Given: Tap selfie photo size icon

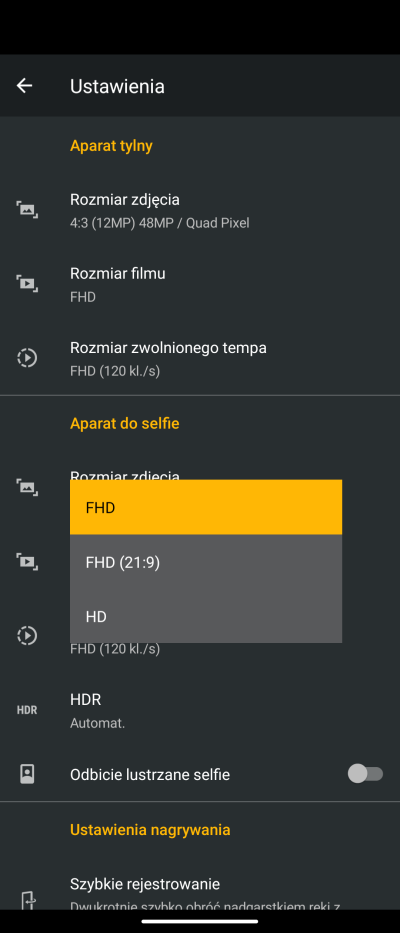Looking at the screenshot, I should (27, 487).
